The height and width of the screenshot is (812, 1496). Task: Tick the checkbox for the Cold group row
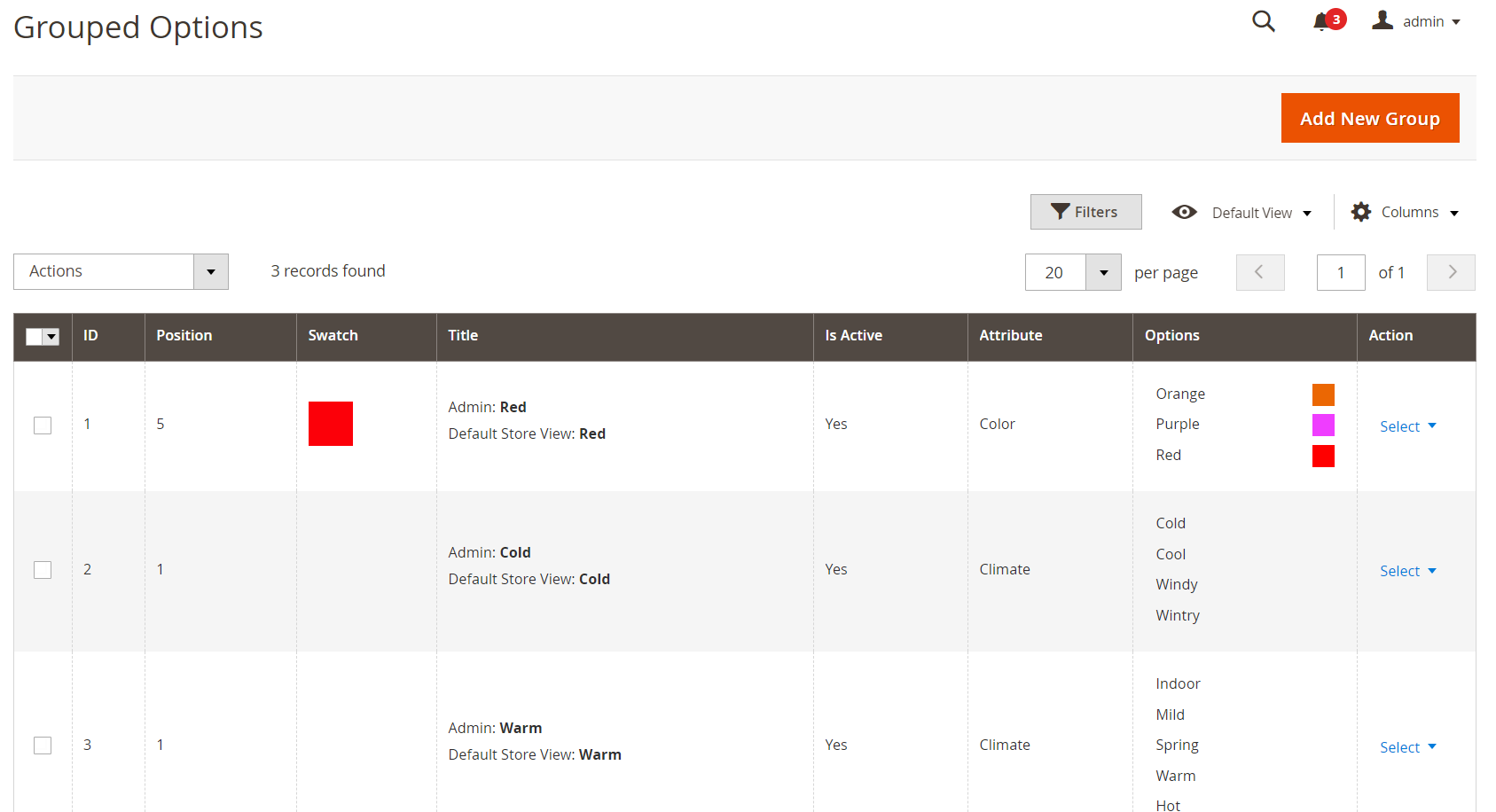coord(43,570)
